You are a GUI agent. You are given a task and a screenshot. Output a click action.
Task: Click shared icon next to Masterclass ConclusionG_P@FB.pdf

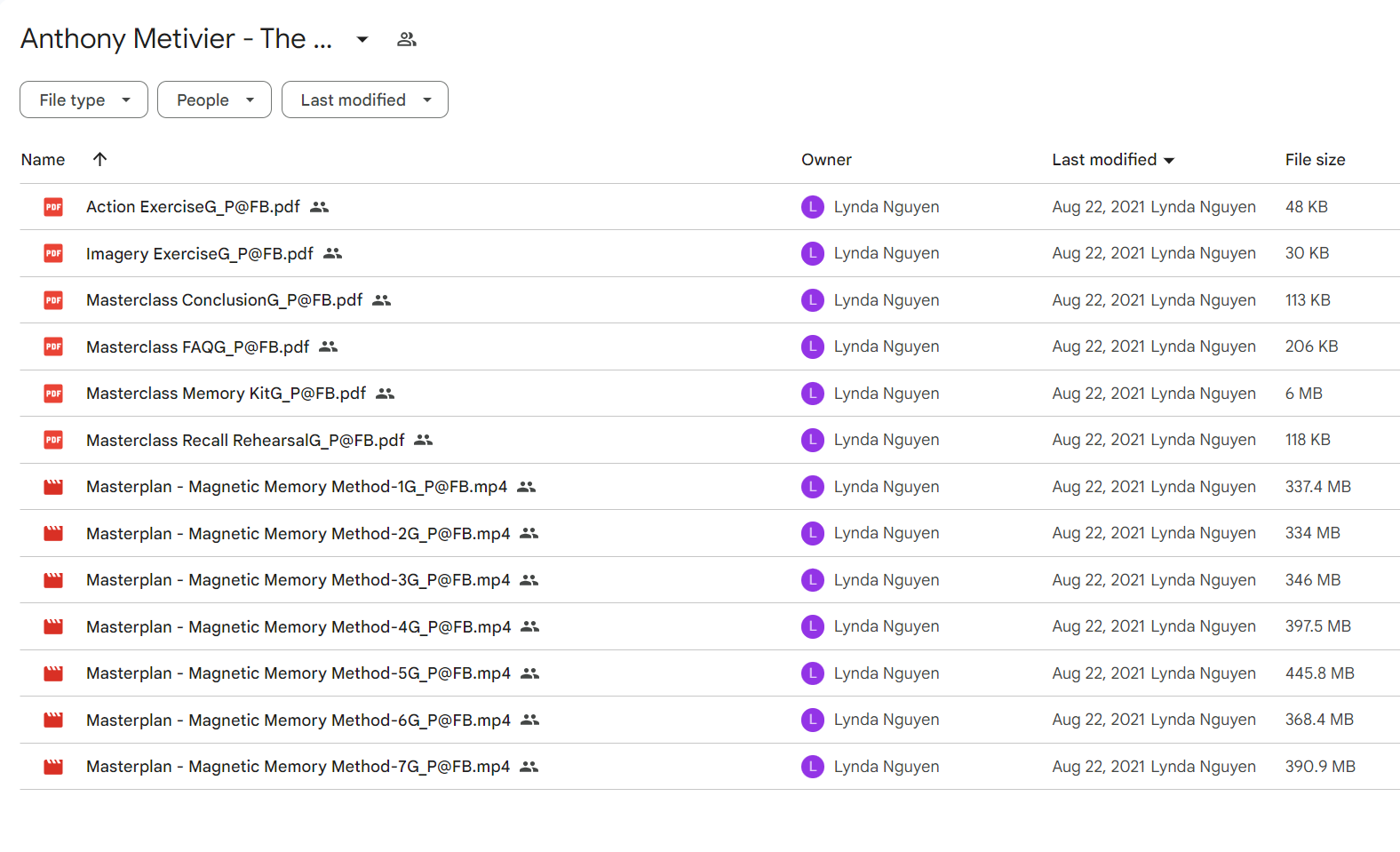tap(382, 300)
